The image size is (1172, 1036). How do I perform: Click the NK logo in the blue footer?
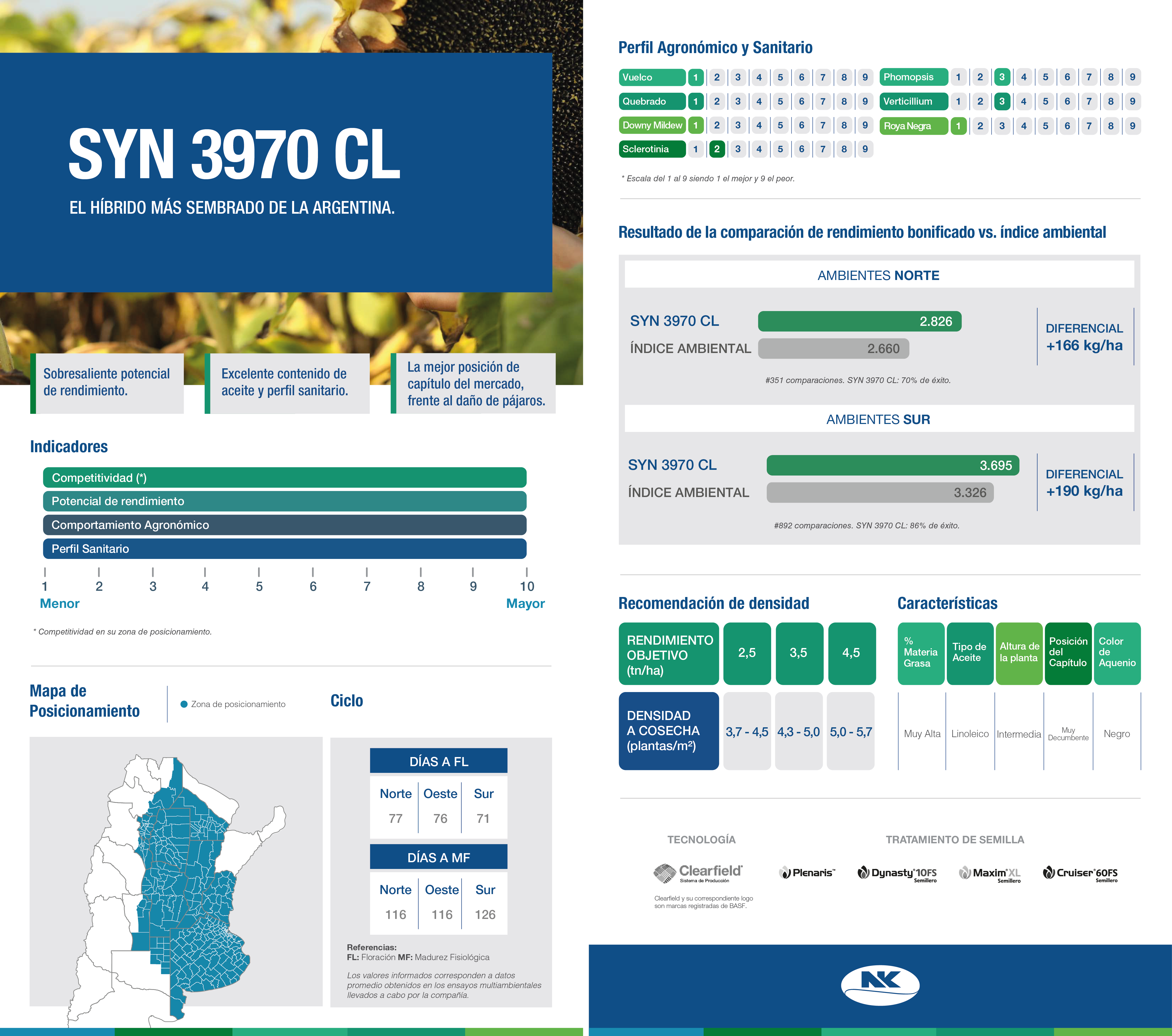click(880, 985)
